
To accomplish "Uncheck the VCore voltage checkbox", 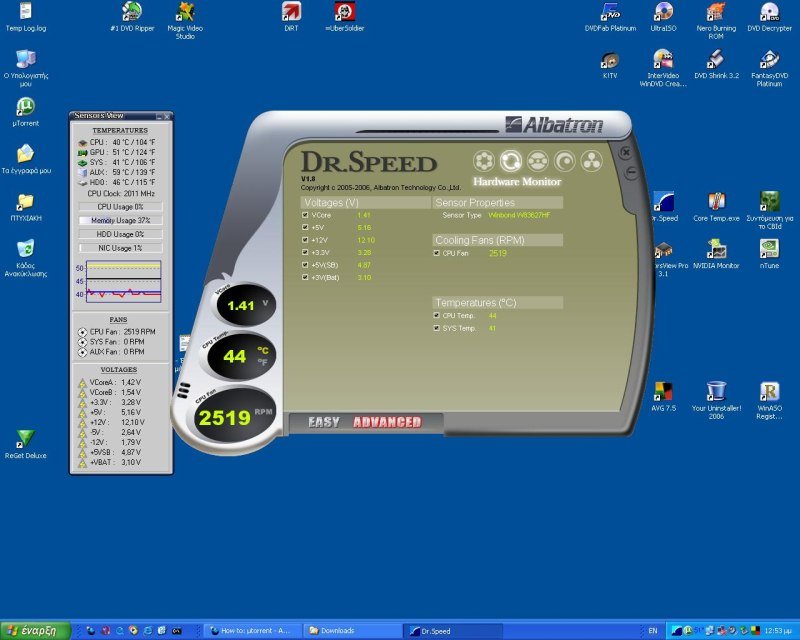I will (305, 215).
